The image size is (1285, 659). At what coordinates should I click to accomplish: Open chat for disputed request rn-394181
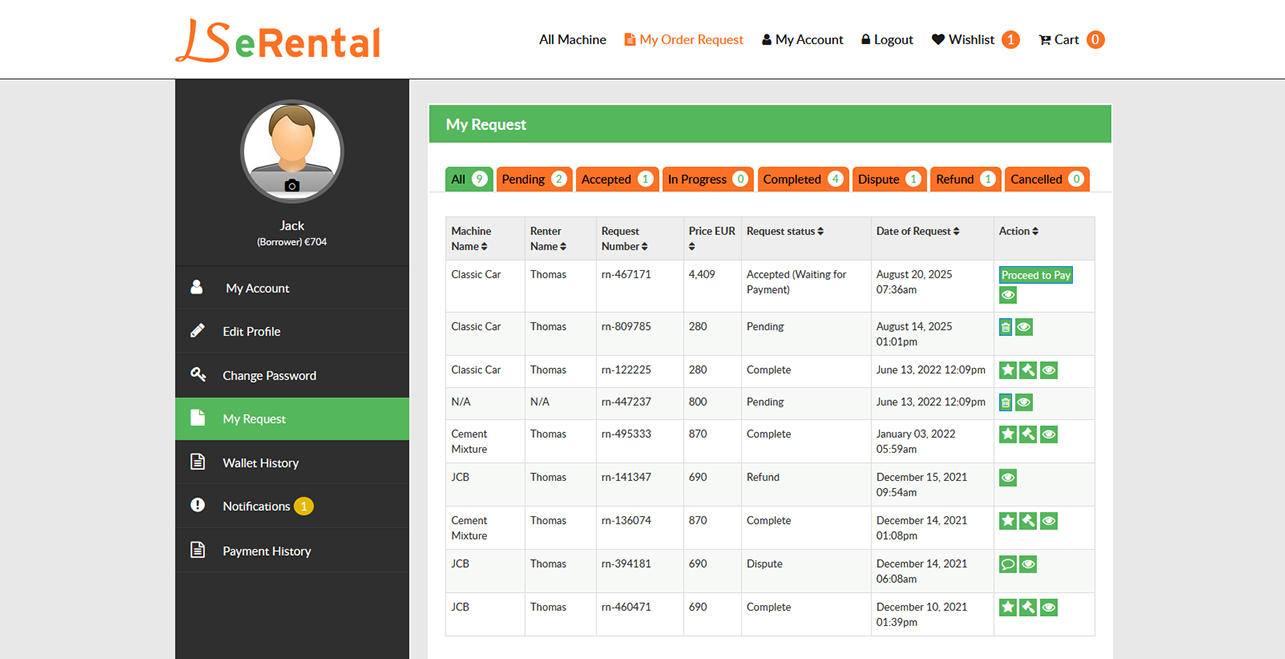[1007, 563]
